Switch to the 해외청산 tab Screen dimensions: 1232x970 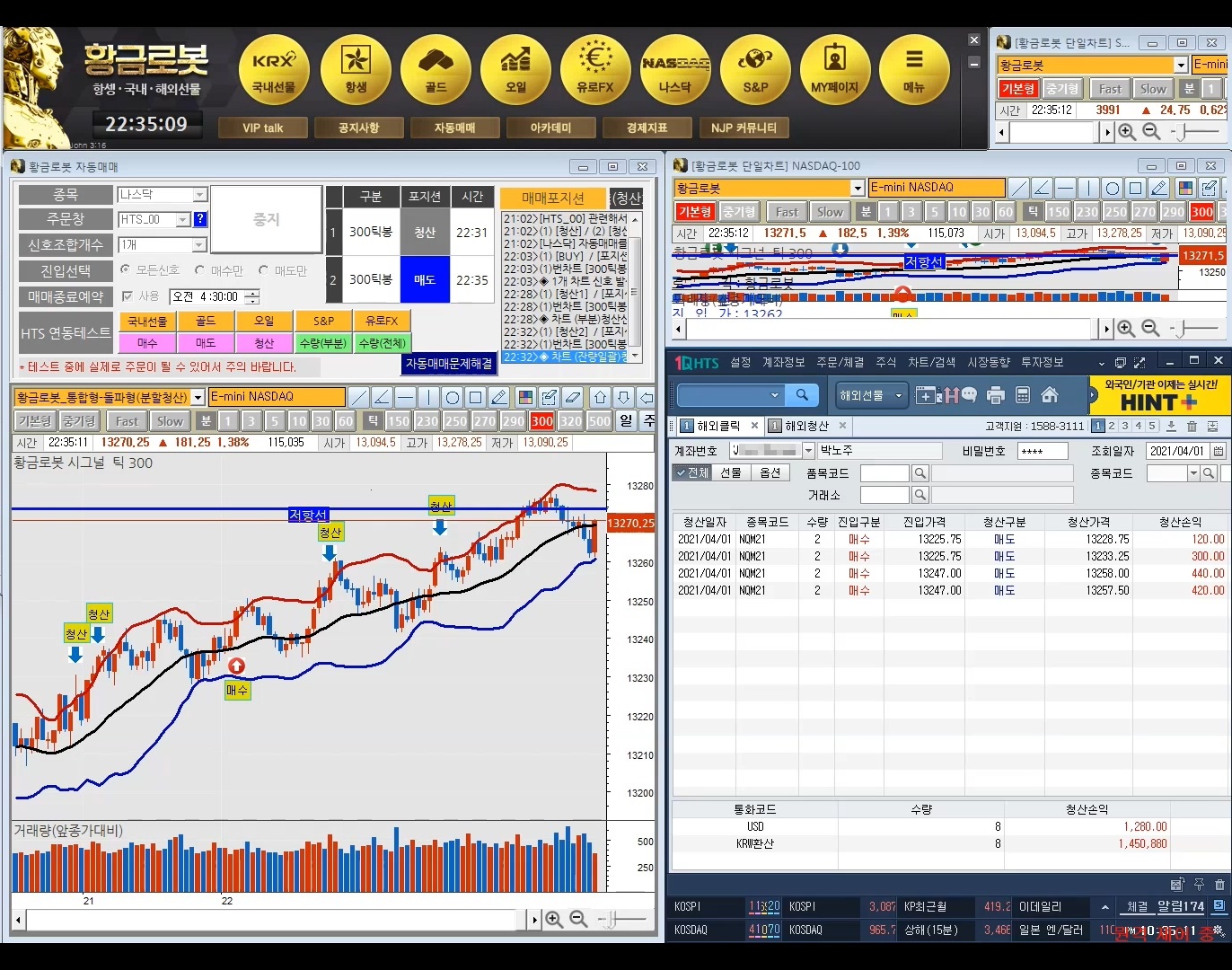[x=806, y=426]
